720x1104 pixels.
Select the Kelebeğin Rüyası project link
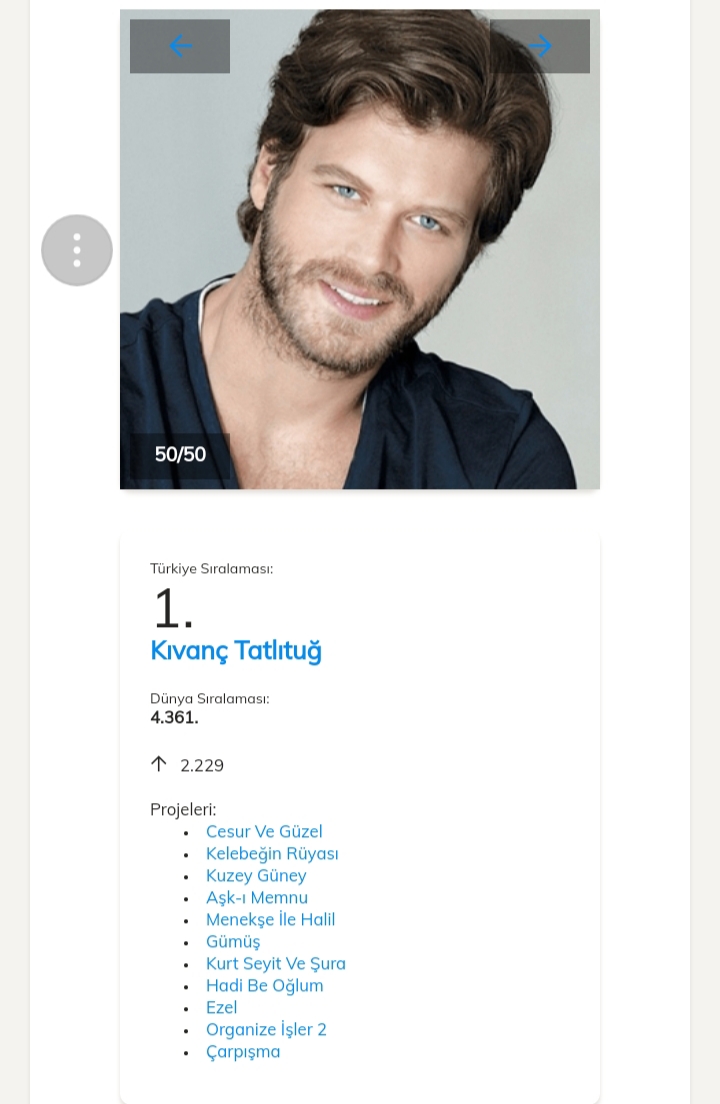pos(272,854)
